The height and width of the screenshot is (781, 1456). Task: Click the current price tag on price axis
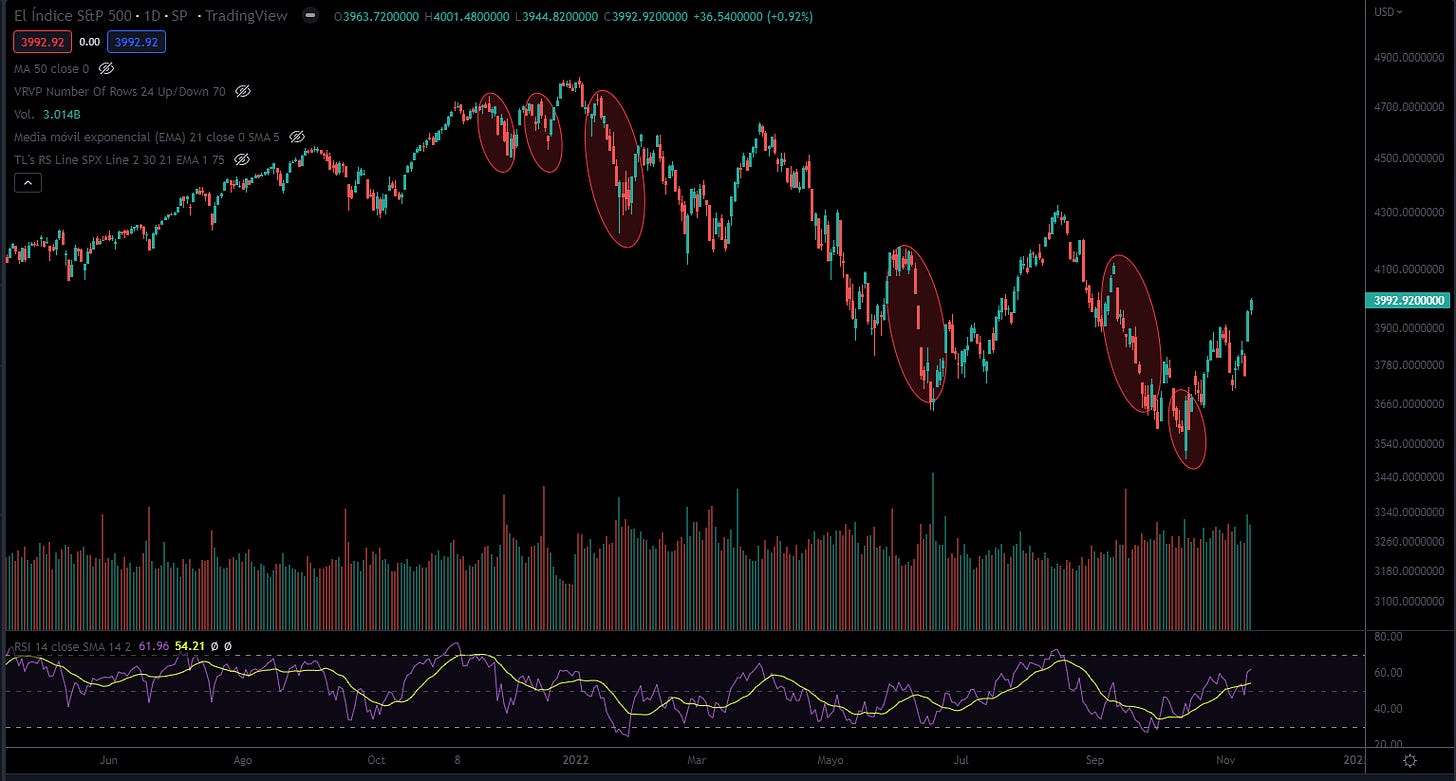1408,300
